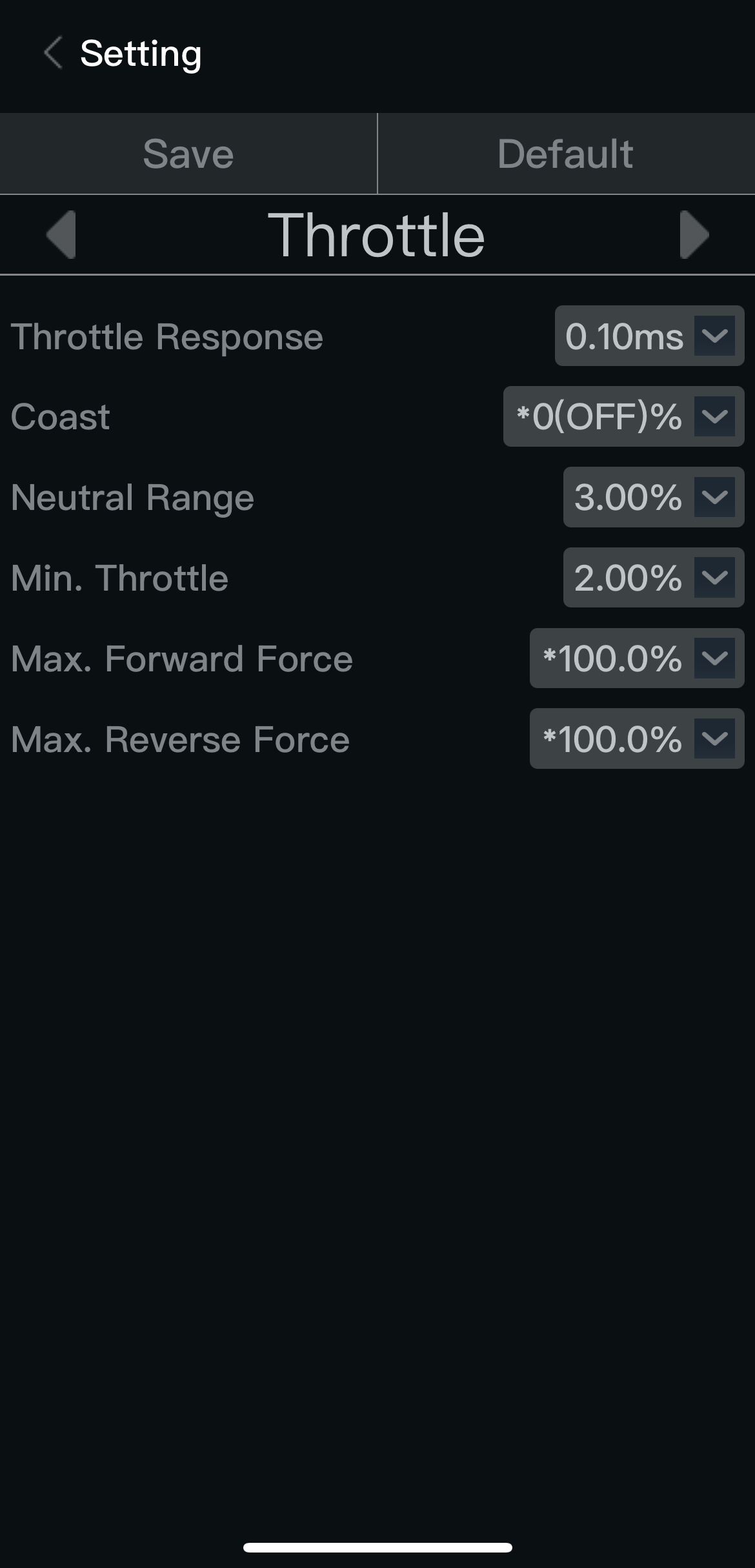755x1568 pixels.
Task: Click the Save button
Action: point(188,154)
